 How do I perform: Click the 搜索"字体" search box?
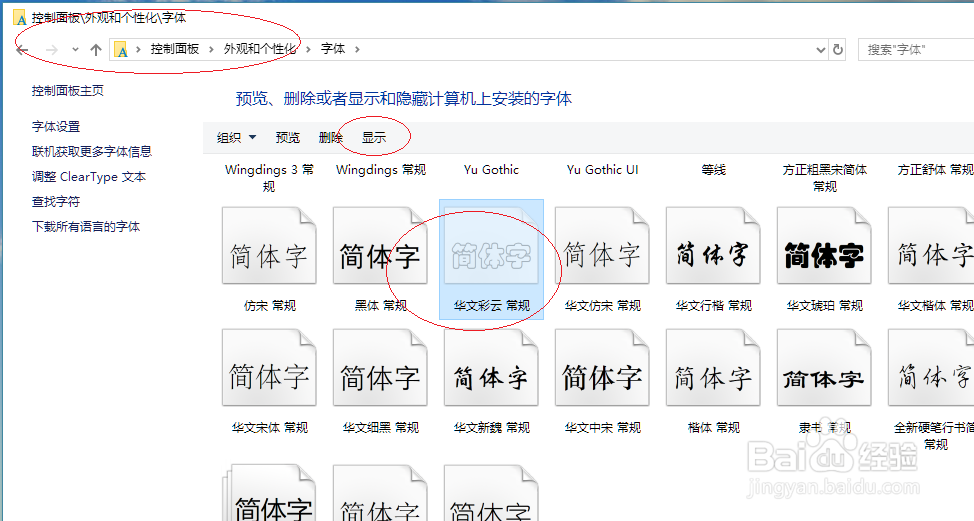coord(916,50)
